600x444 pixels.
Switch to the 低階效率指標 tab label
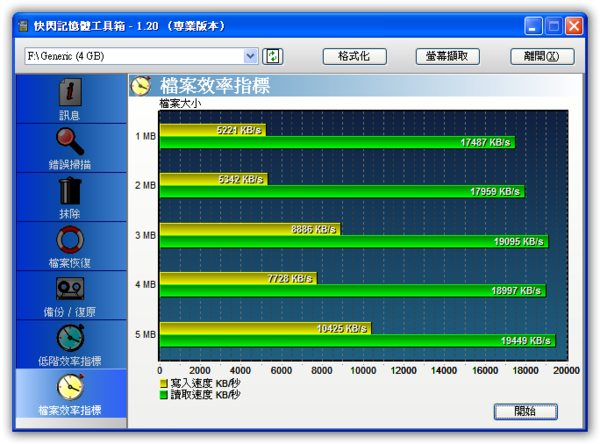point(70,361)
